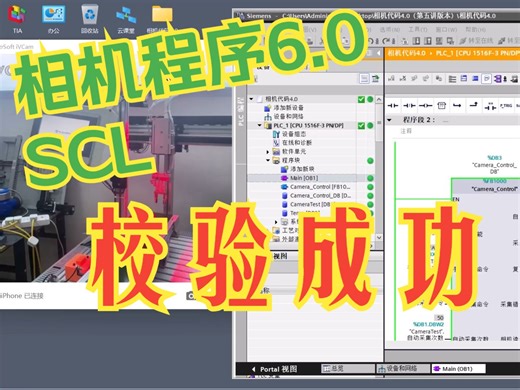Viewport: 520px width, 390px height.
Task: Insert a normally closed contact
Action: (409, 106)
